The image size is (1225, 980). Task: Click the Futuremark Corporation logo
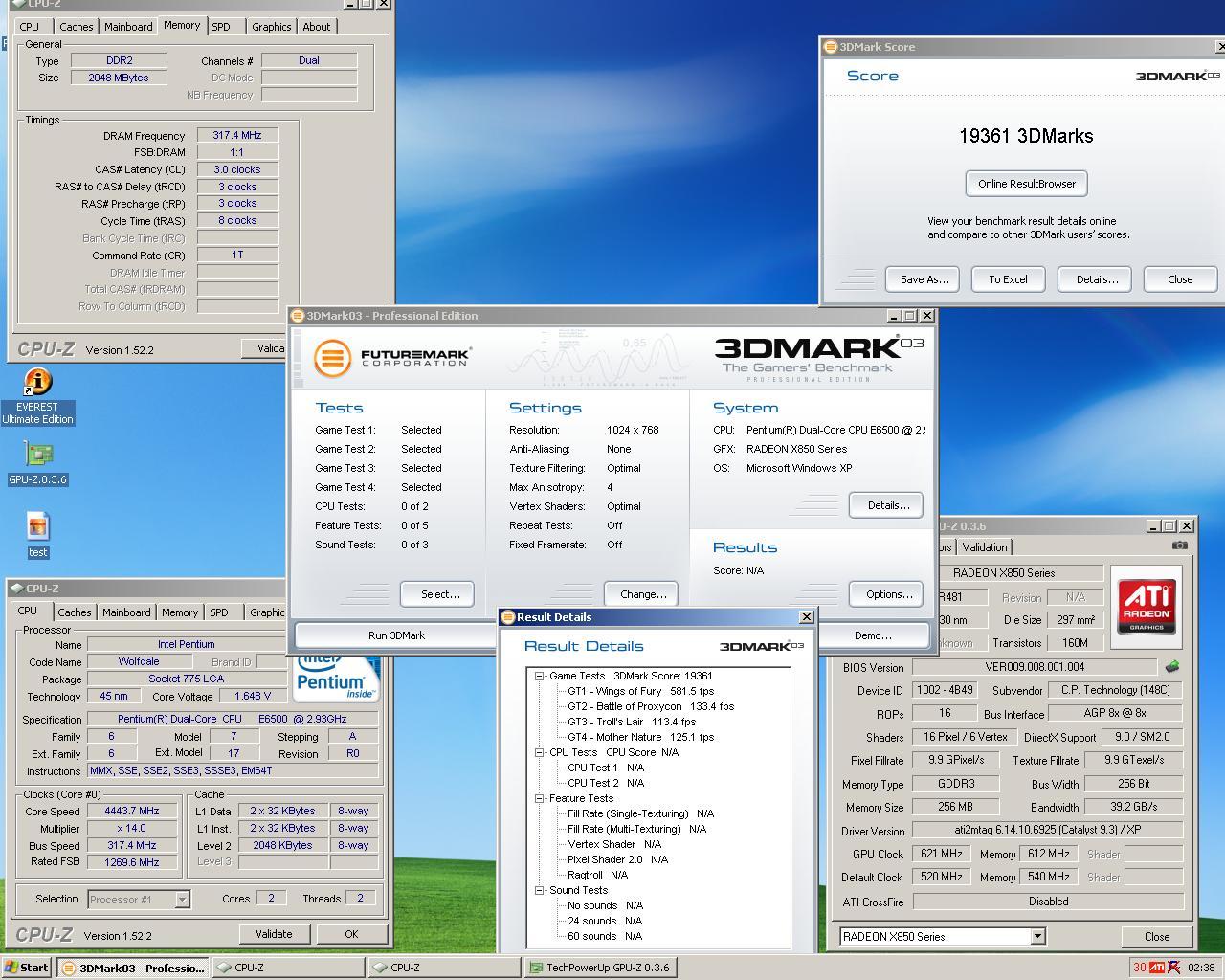(x=392, y=359)
